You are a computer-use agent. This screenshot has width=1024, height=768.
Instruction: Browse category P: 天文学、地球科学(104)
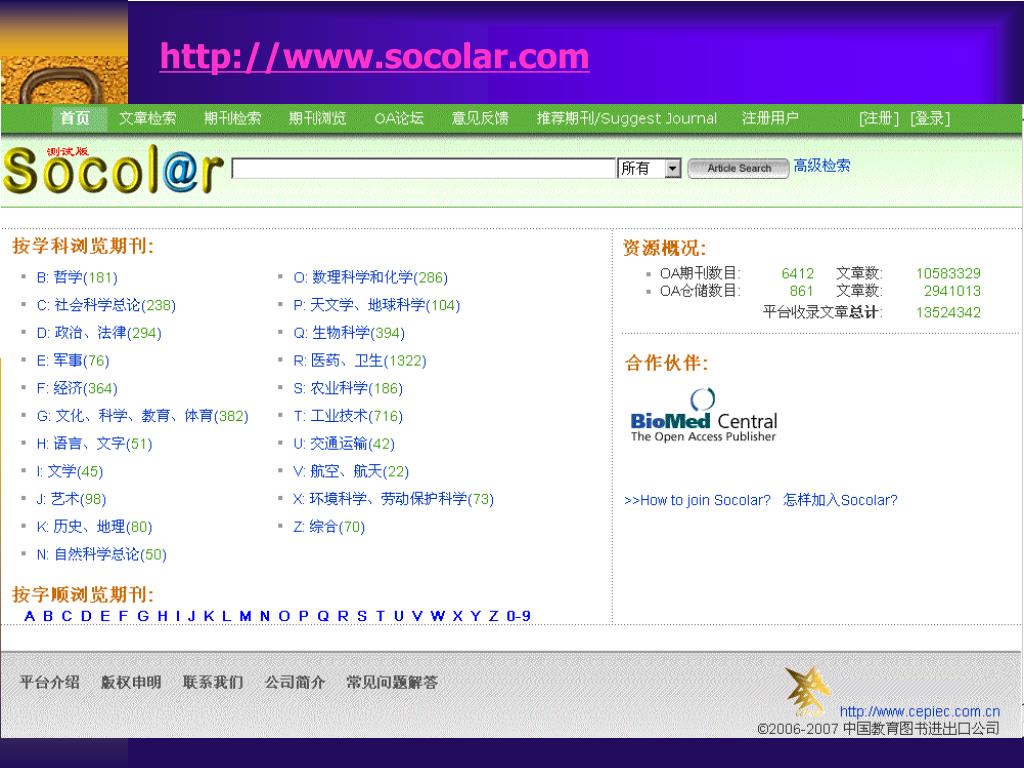click(377, 305)
